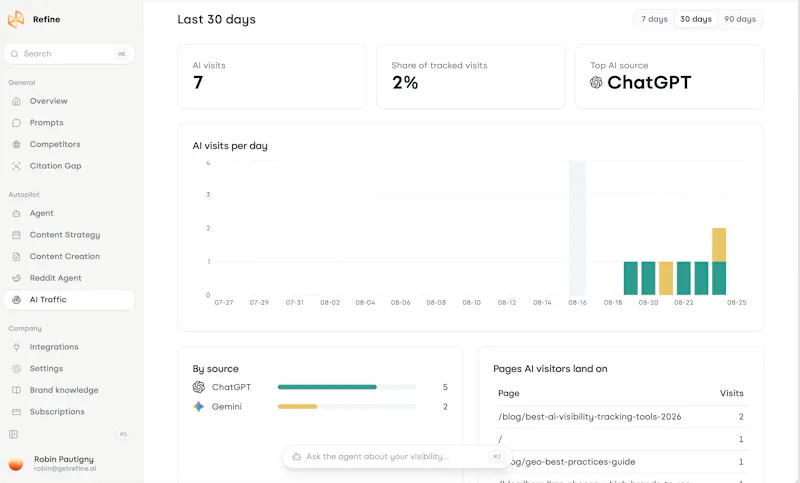Open the Agent section
The width and height of the screenshot is (800, 483).
(x=69, y=213)
